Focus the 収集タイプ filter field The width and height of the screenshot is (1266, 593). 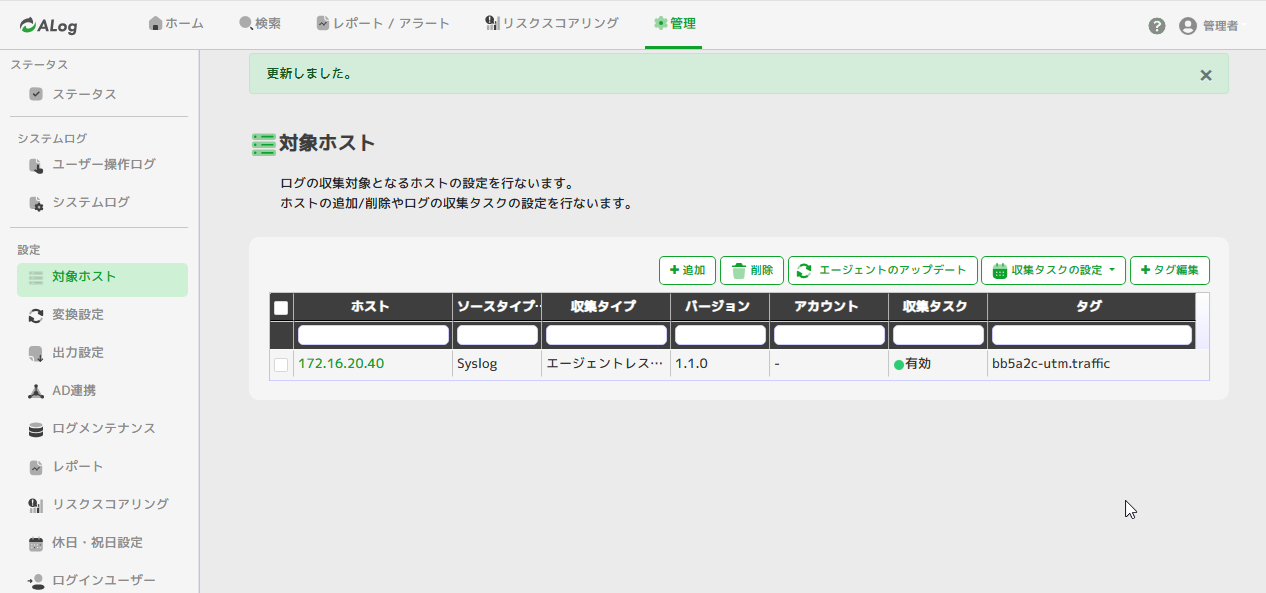(x=606, y=335)
